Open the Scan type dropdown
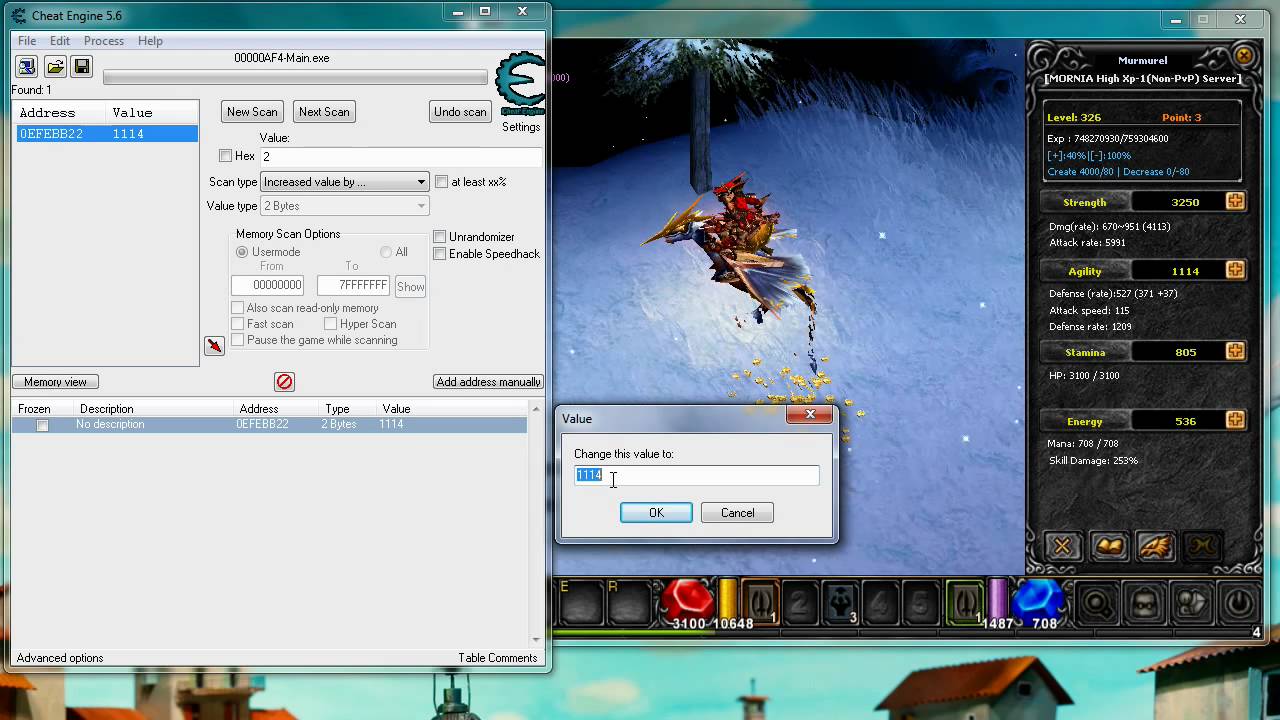The image size is (1280, 720). click(x=345, y=182)
